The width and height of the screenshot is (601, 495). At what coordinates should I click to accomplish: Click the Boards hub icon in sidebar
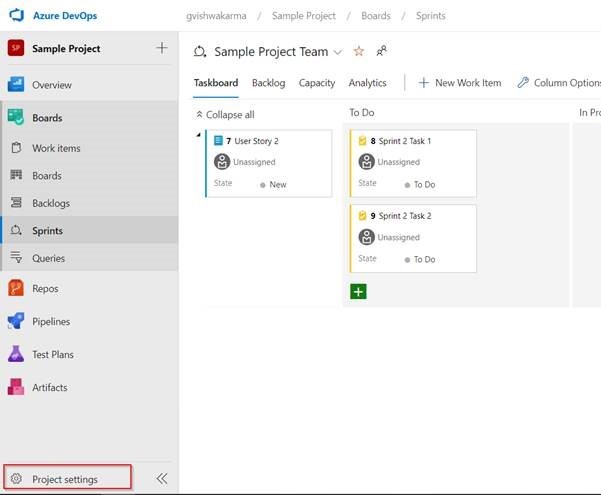point(16,117)
